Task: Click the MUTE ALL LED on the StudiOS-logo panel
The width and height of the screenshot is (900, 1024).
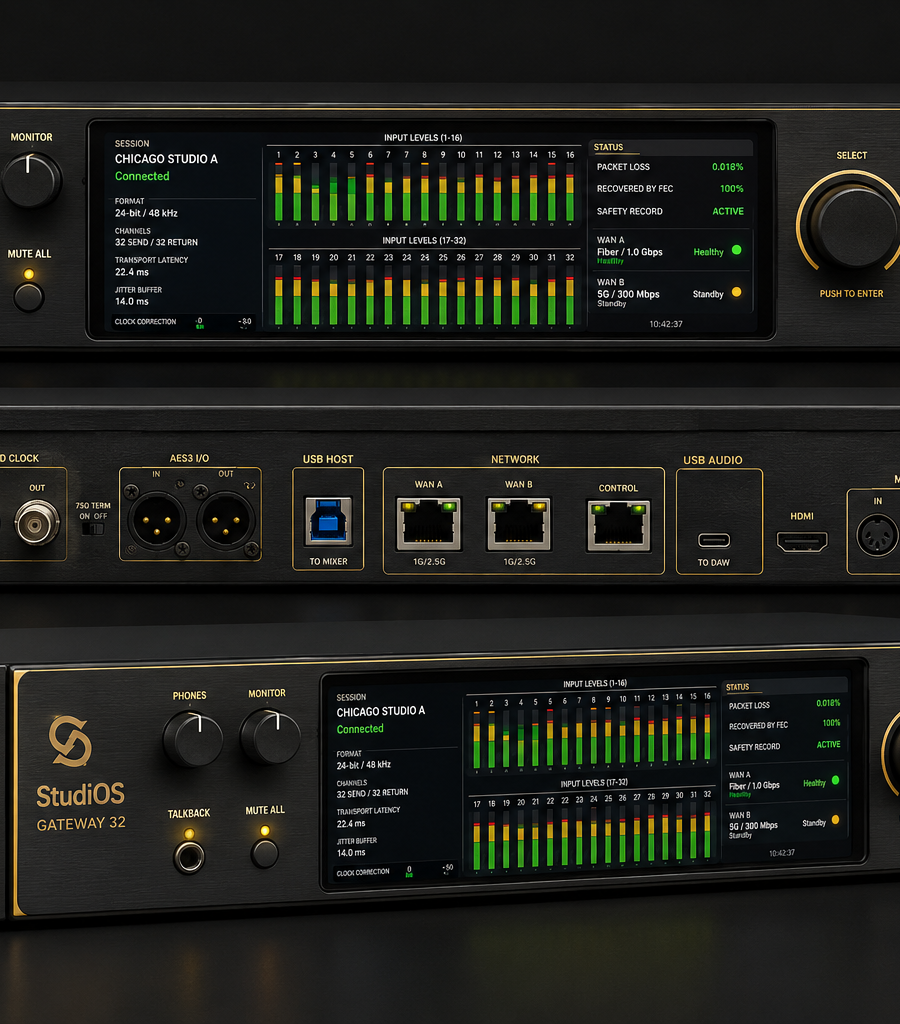Action: [x=265, y=831]
